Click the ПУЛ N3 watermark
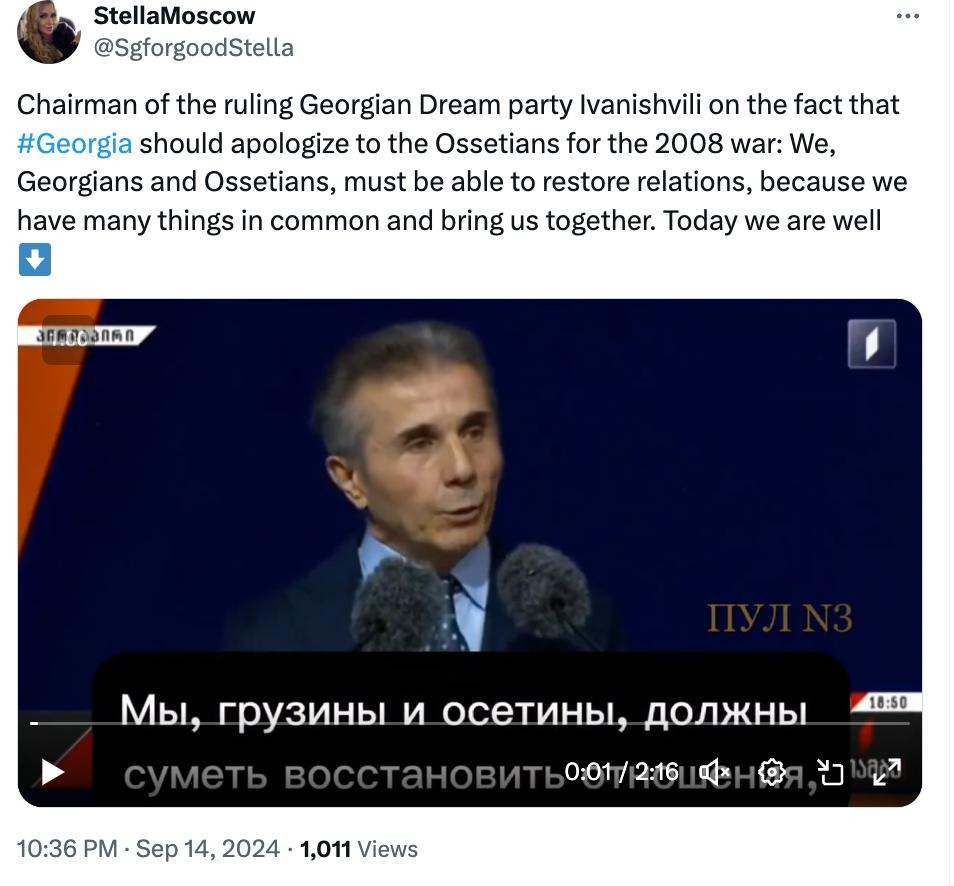Screen dimensions: 954x886 point(779,618)
